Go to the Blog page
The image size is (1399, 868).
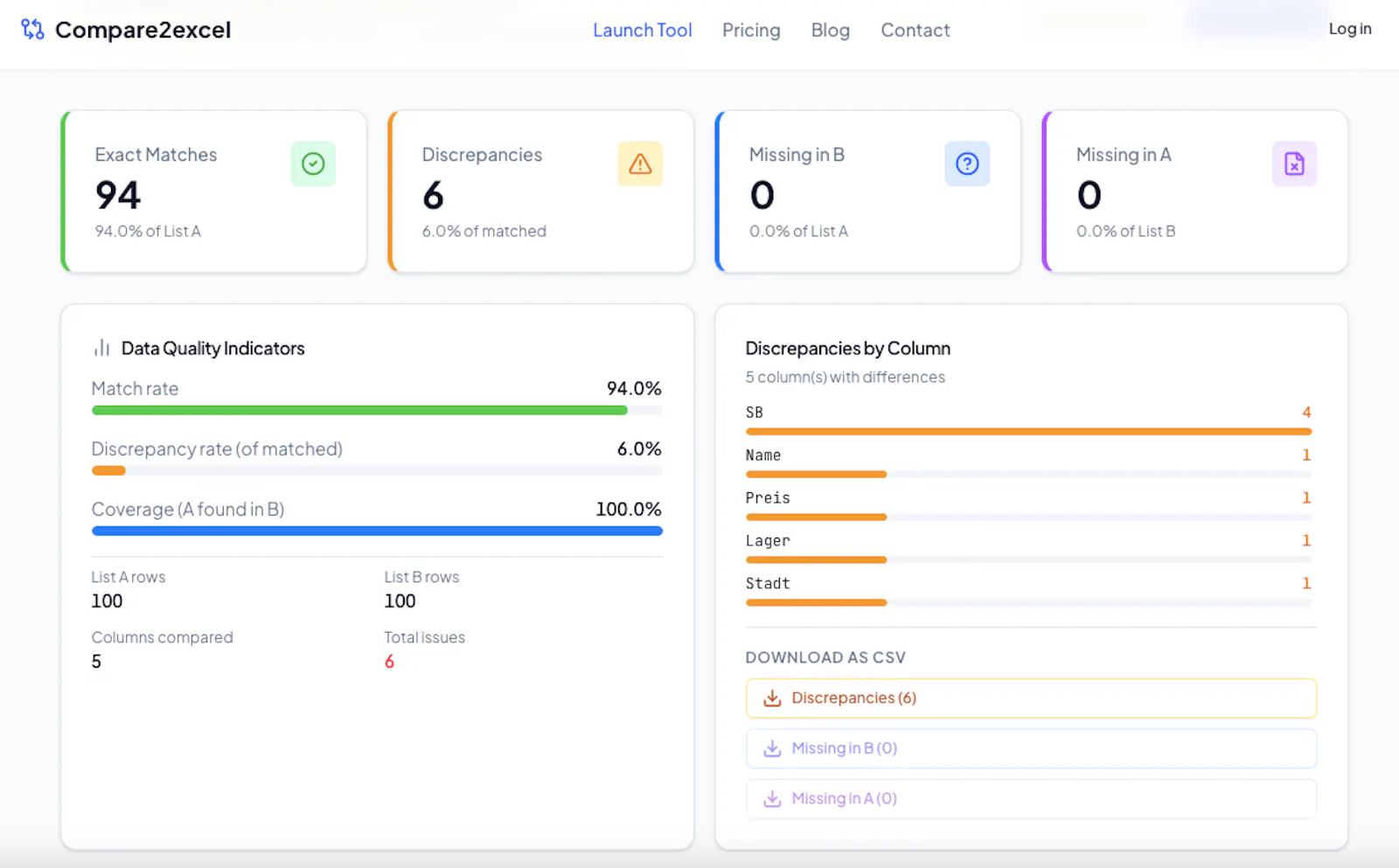click(x=831, y=30)
